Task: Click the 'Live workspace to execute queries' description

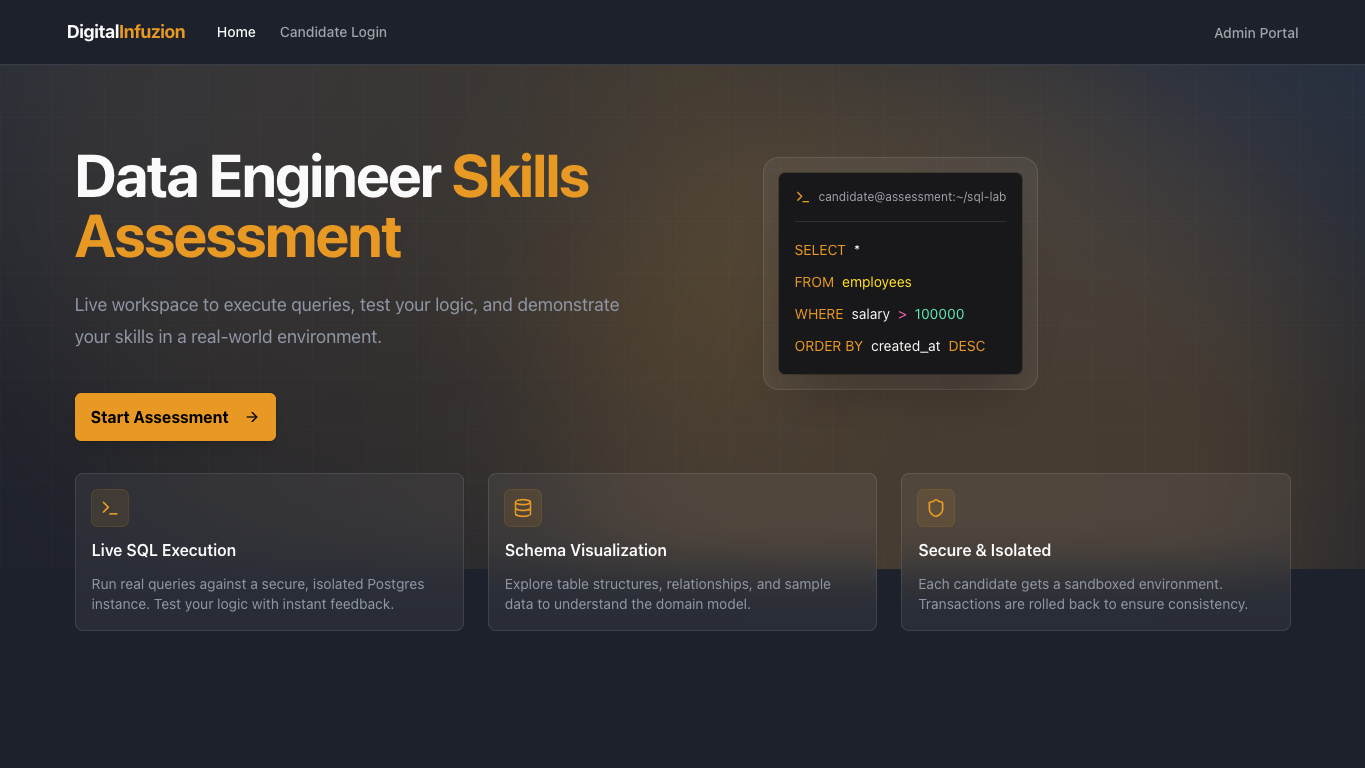Action: pos(347,321)
